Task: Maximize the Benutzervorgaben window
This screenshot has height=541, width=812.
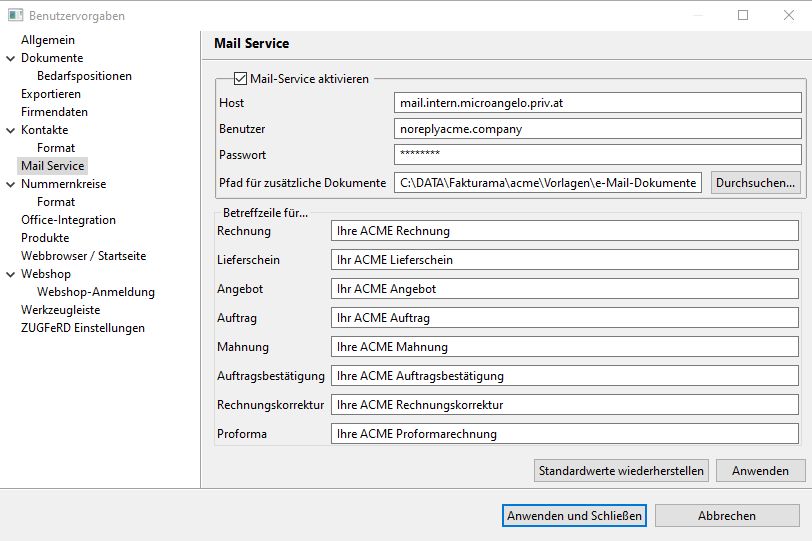Action: [743, 15]
